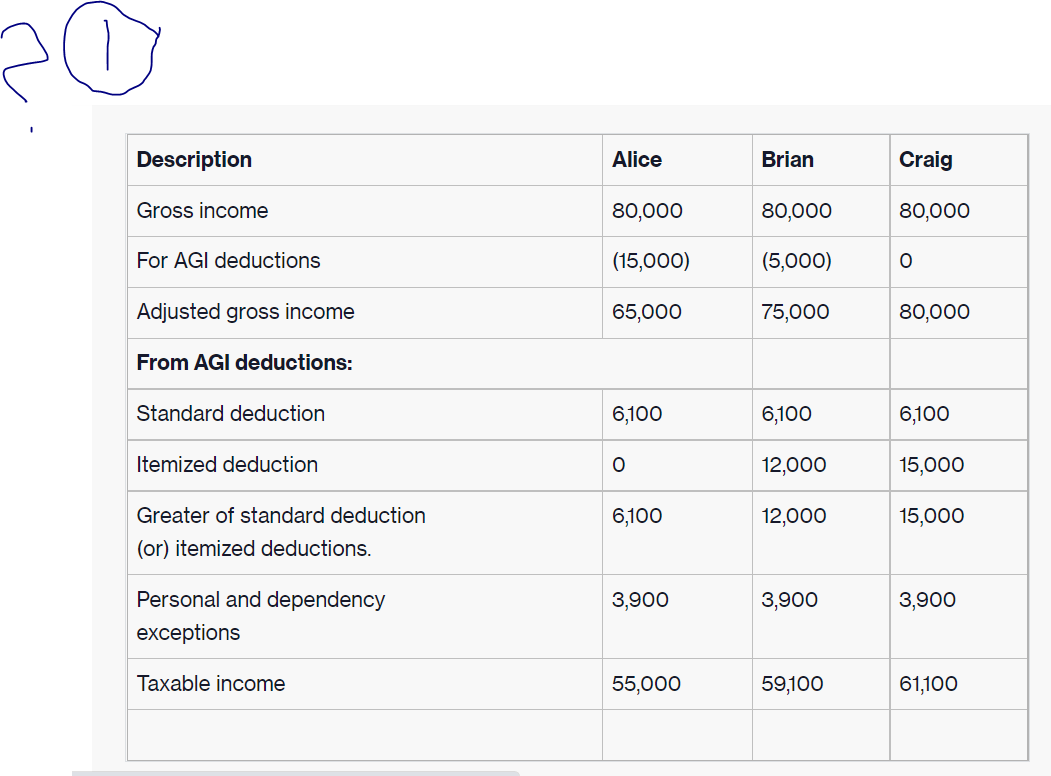The image size is (1051, 776).
Task: Click the Description column header
Action: pyautogui.click(x=194, y=160)
